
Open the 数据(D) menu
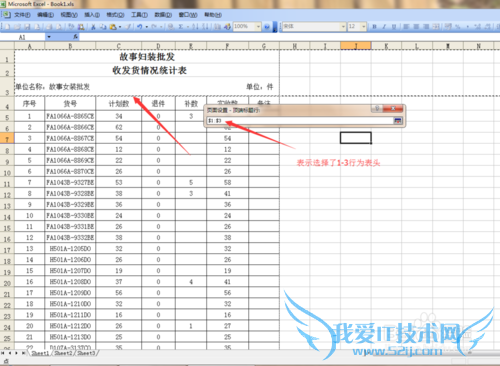pyautogui.click(x=163, y=15)
